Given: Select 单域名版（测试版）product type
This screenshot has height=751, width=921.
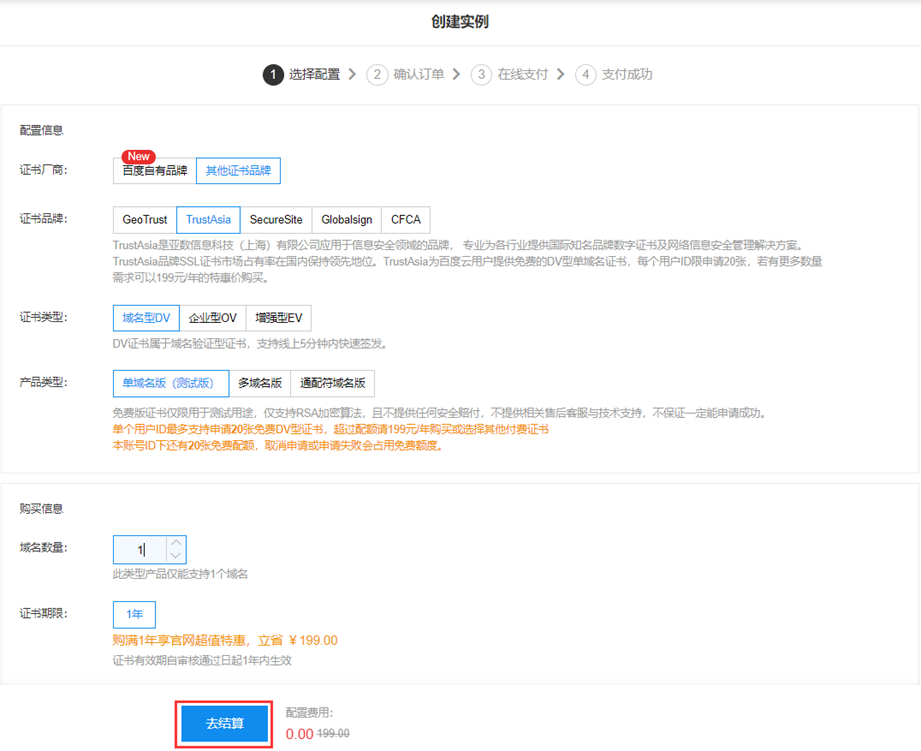Looking at the screenshot, I should 171,383.
